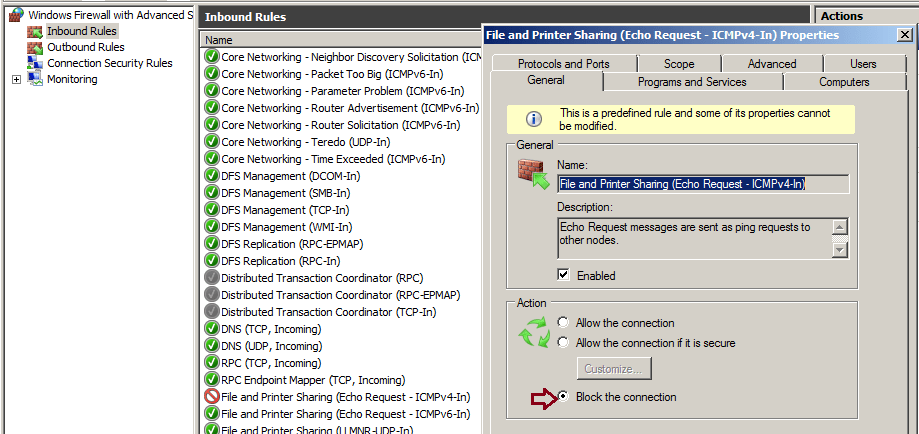
Task: Open the Programs and Services tab
Action: click(692, 82)
